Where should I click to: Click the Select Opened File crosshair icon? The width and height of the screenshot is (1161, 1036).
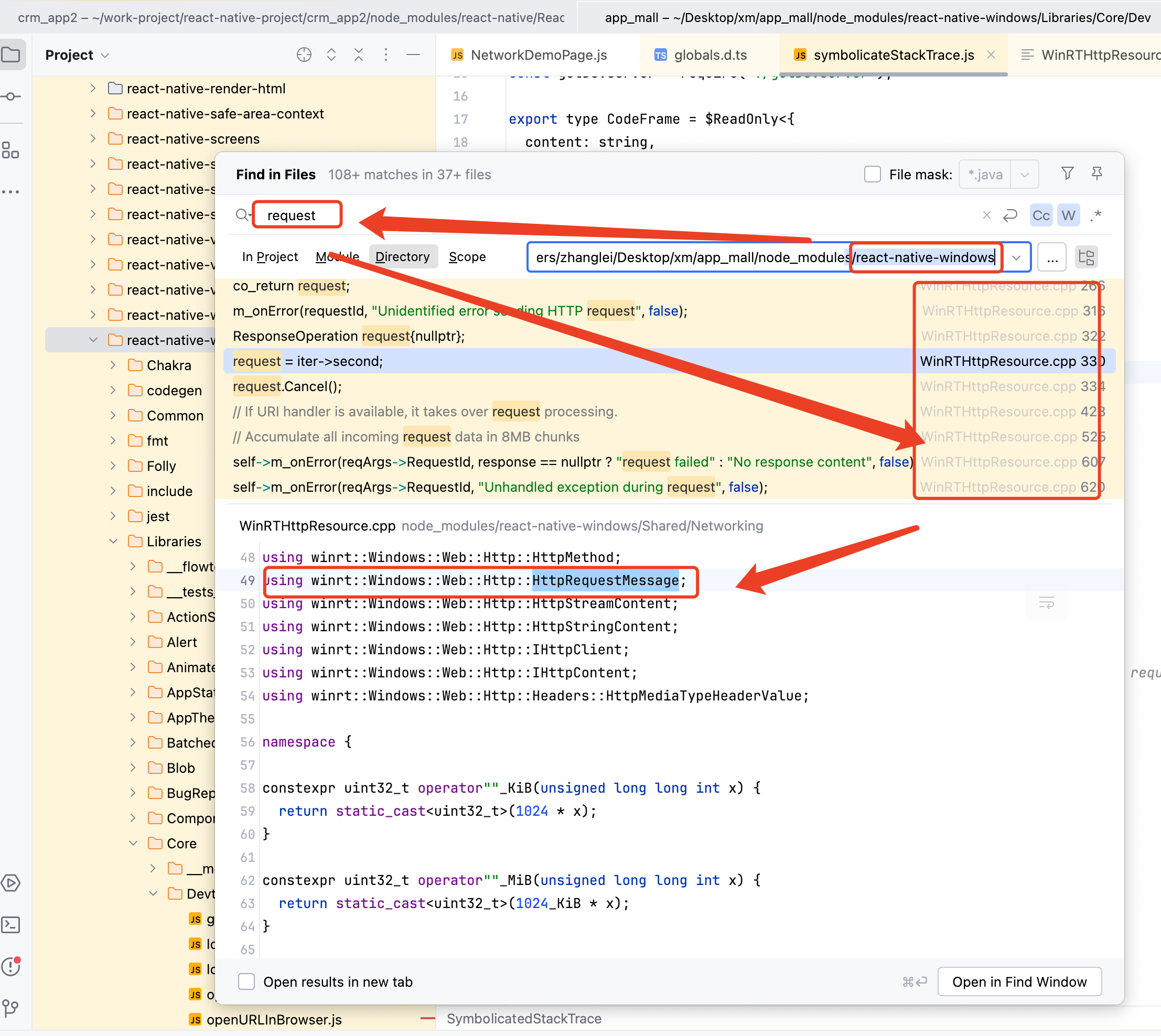(x=304, y=55)
